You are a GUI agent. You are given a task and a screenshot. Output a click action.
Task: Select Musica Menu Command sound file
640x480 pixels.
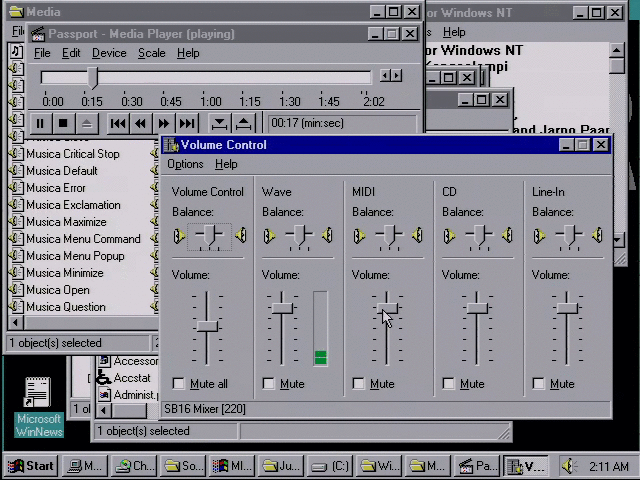83,239
